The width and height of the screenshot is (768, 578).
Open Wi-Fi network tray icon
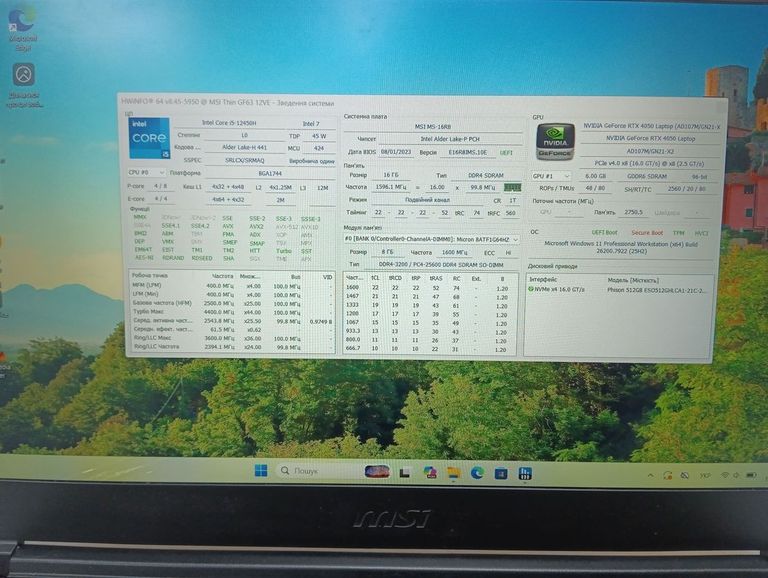click(725, 475)
